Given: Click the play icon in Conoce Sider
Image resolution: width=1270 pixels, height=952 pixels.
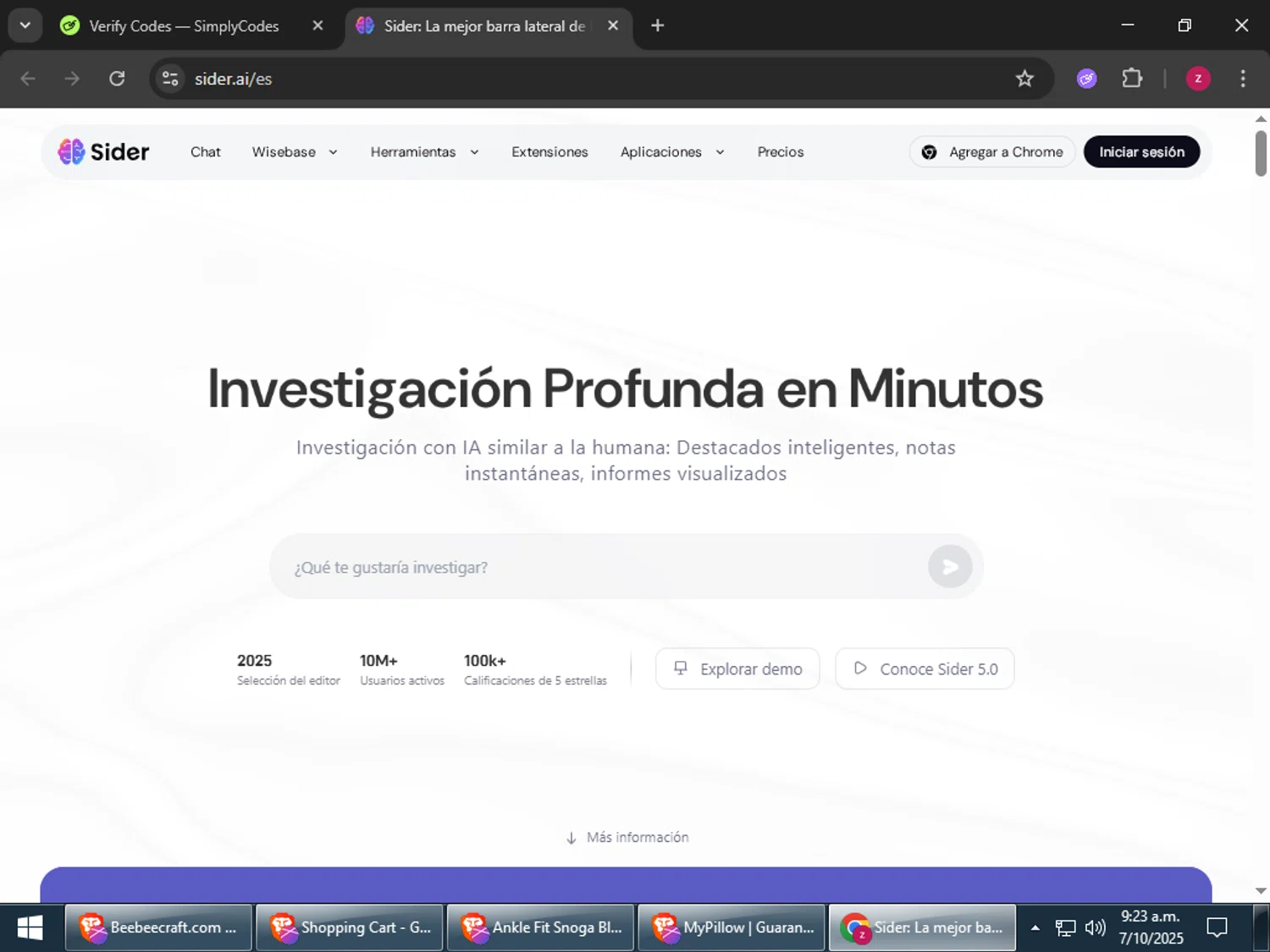Looking at the screenshot, I should tap(860, 668).
